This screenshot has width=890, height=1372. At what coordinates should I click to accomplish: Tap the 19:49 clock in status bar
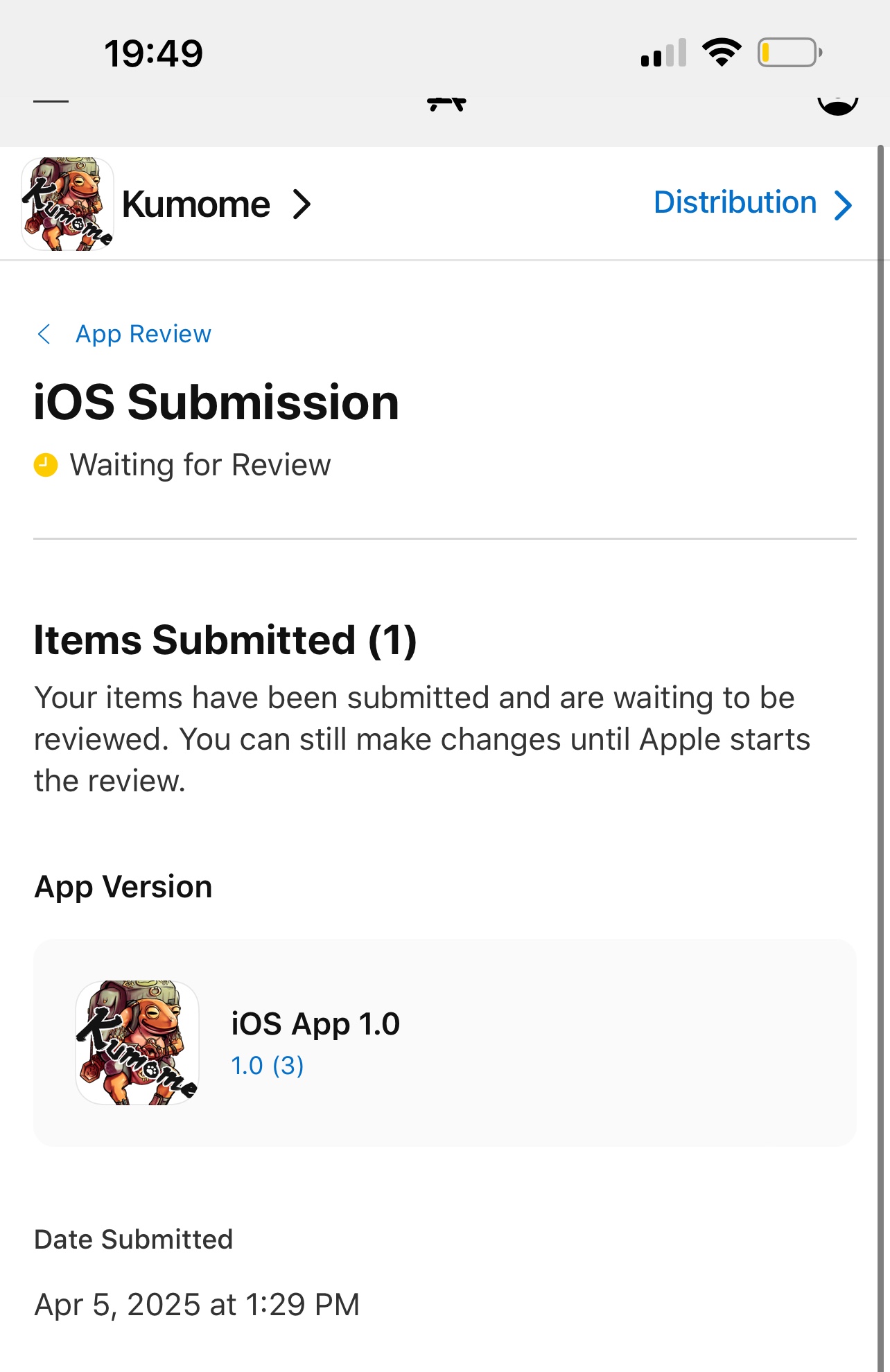(153, 53)
